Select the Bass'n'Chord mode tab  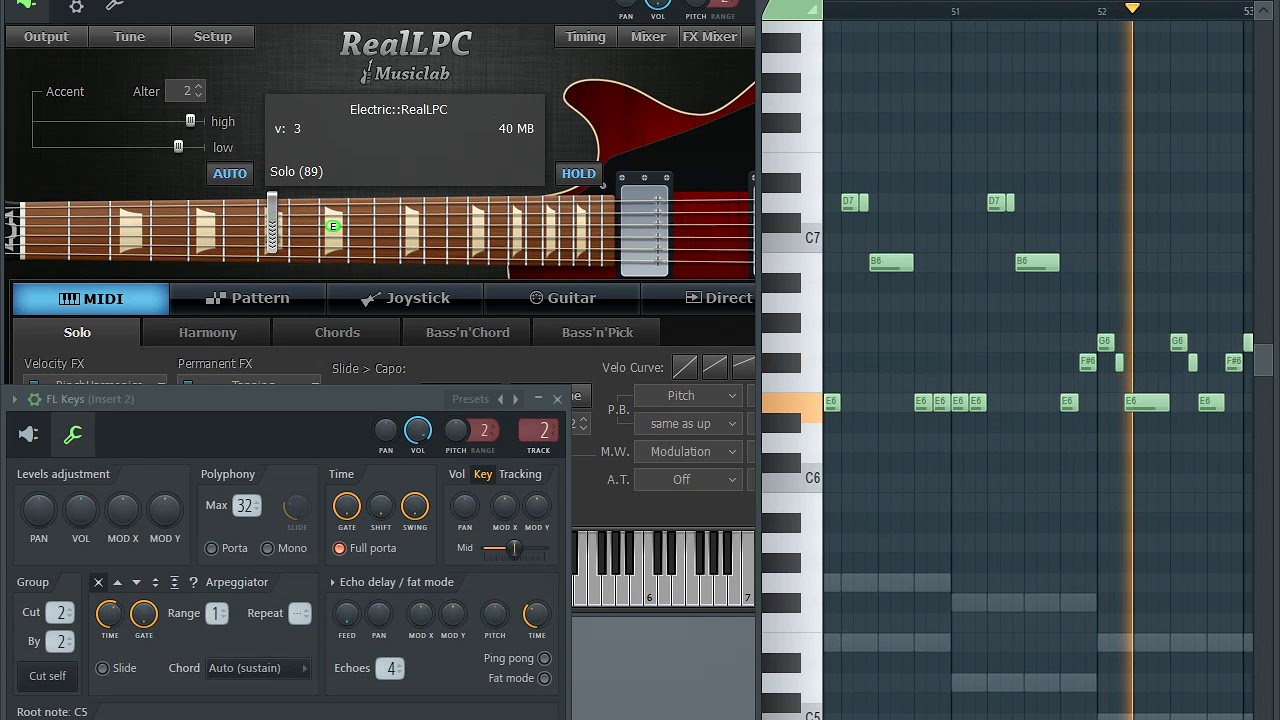[x=467, y=333]
